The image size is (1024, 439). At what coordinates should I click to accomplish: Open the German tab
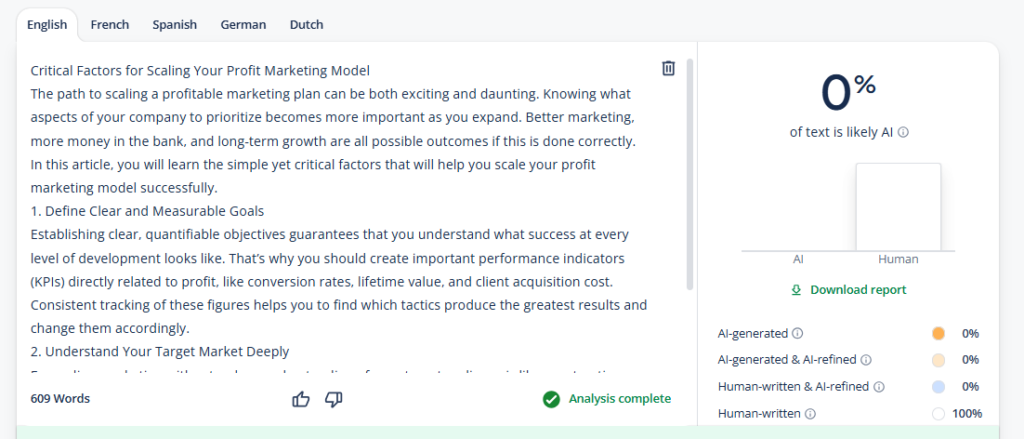243,24
